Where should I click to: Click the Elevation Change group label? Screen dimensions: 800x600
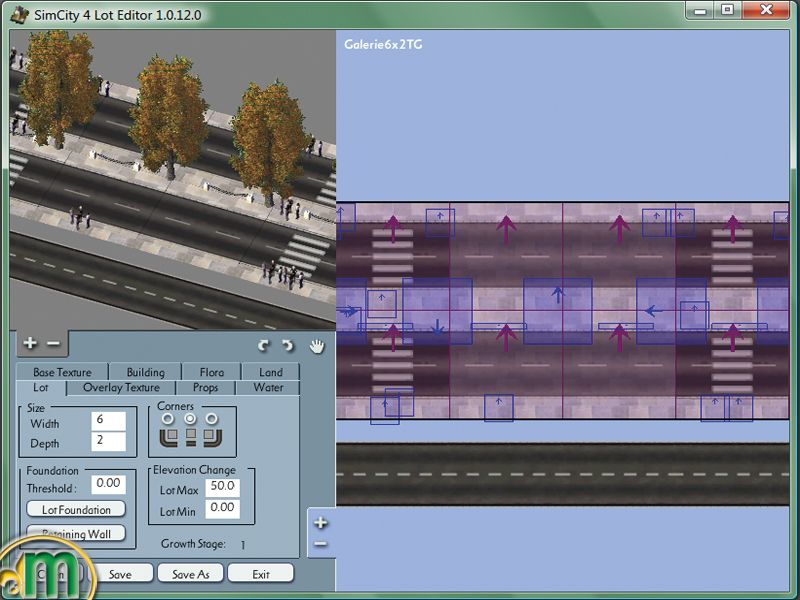tap(194, 470)
